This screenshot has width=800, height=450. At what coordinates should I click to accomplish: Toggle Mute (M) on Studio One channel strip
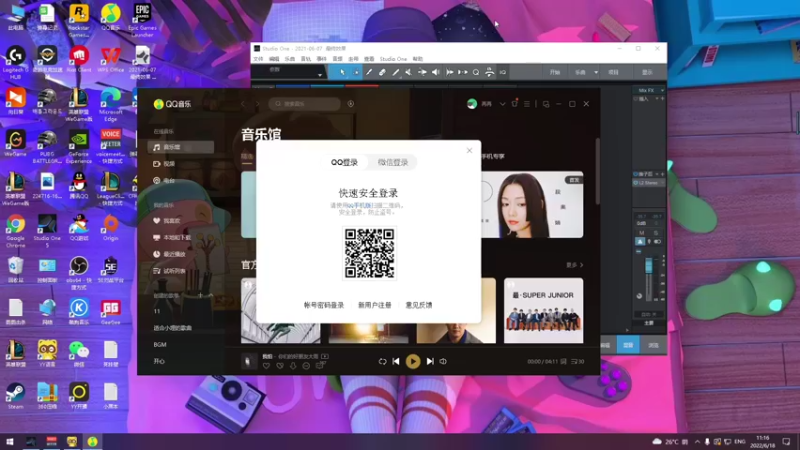pyautogui.click(x=641, y=233)
